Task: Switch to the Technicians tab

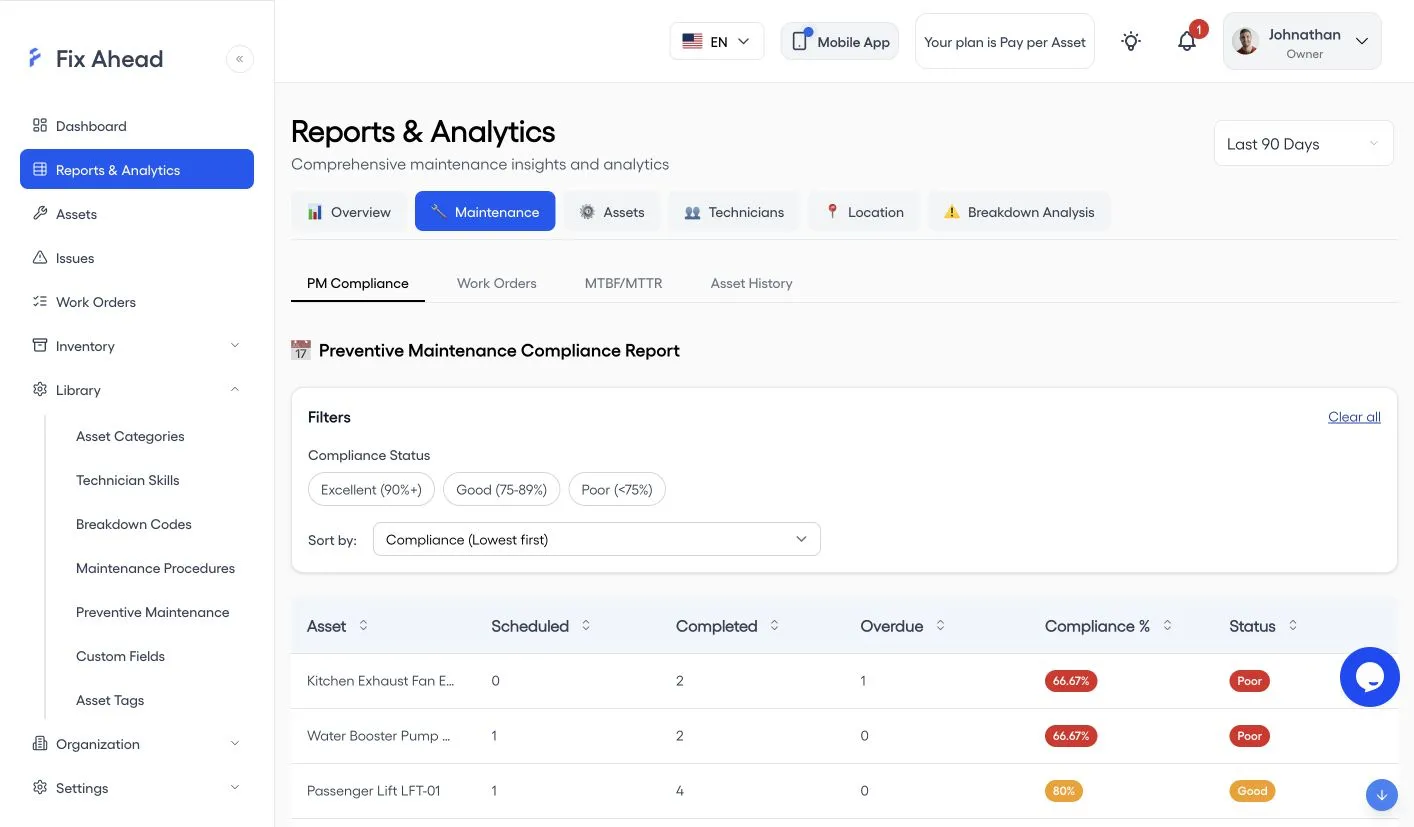Action: pyautogui.click(x=734, y=211)
